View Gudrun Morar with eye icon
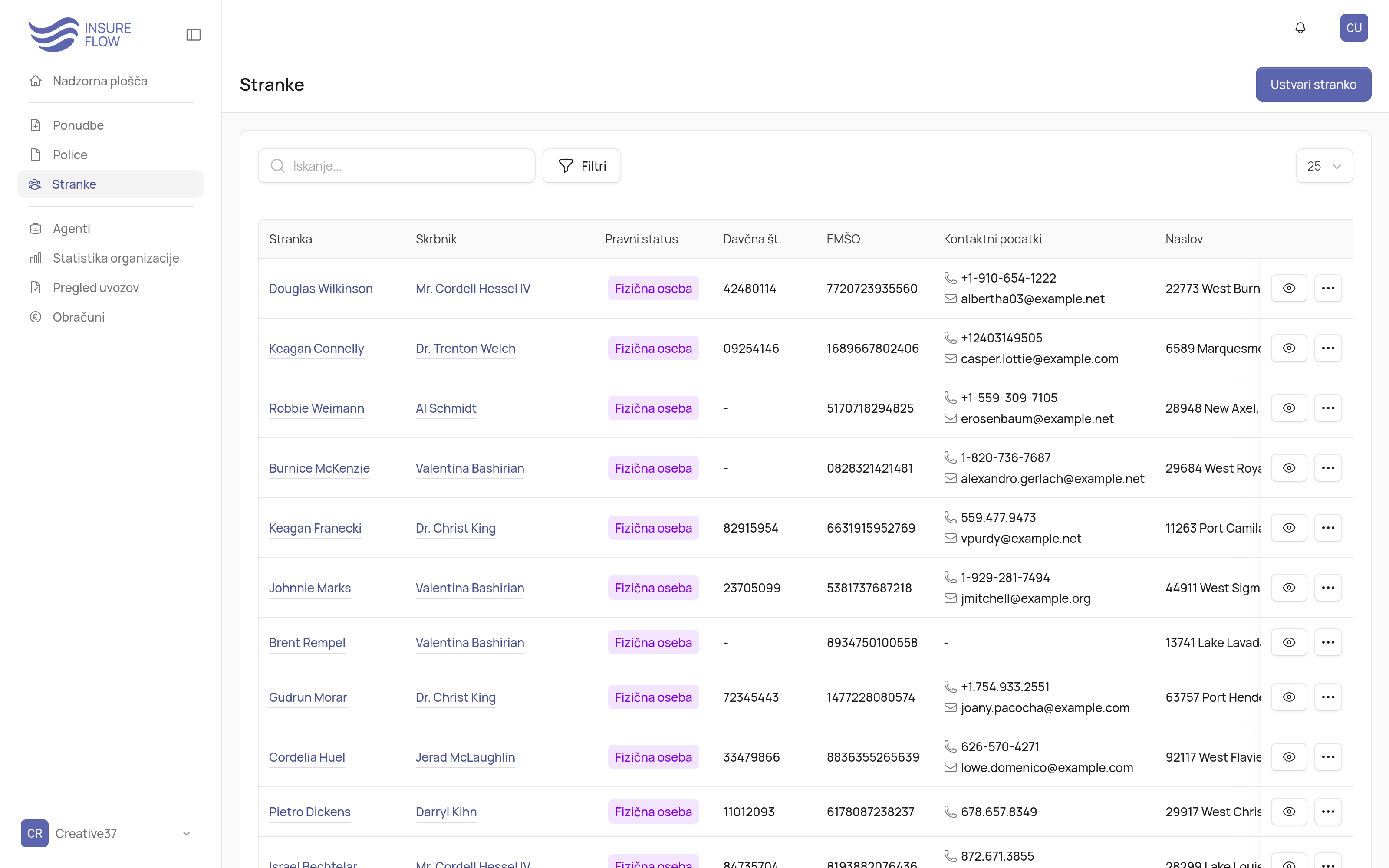 [x=1289, y=697]
